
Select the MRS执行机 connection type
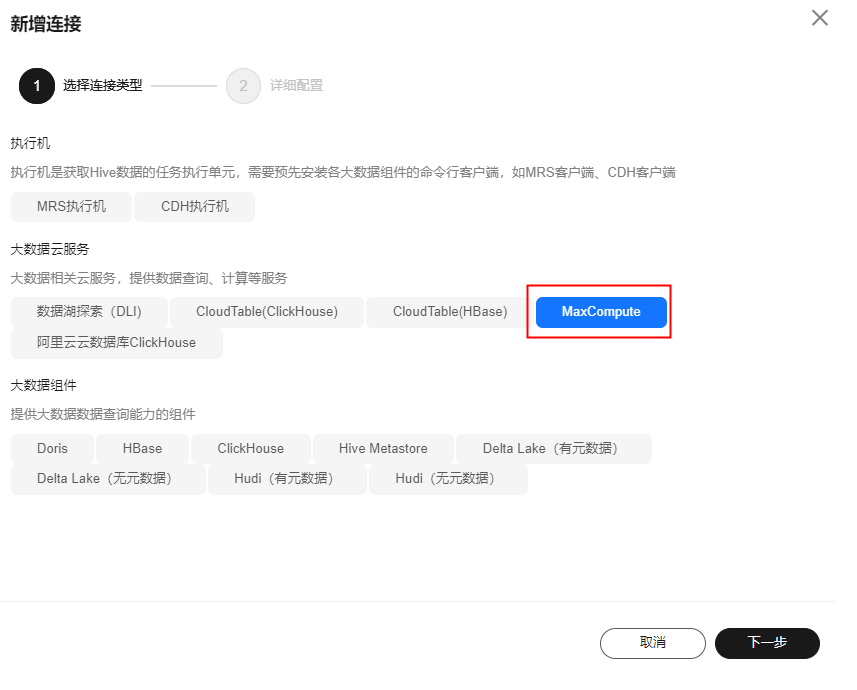pos(71,207)
